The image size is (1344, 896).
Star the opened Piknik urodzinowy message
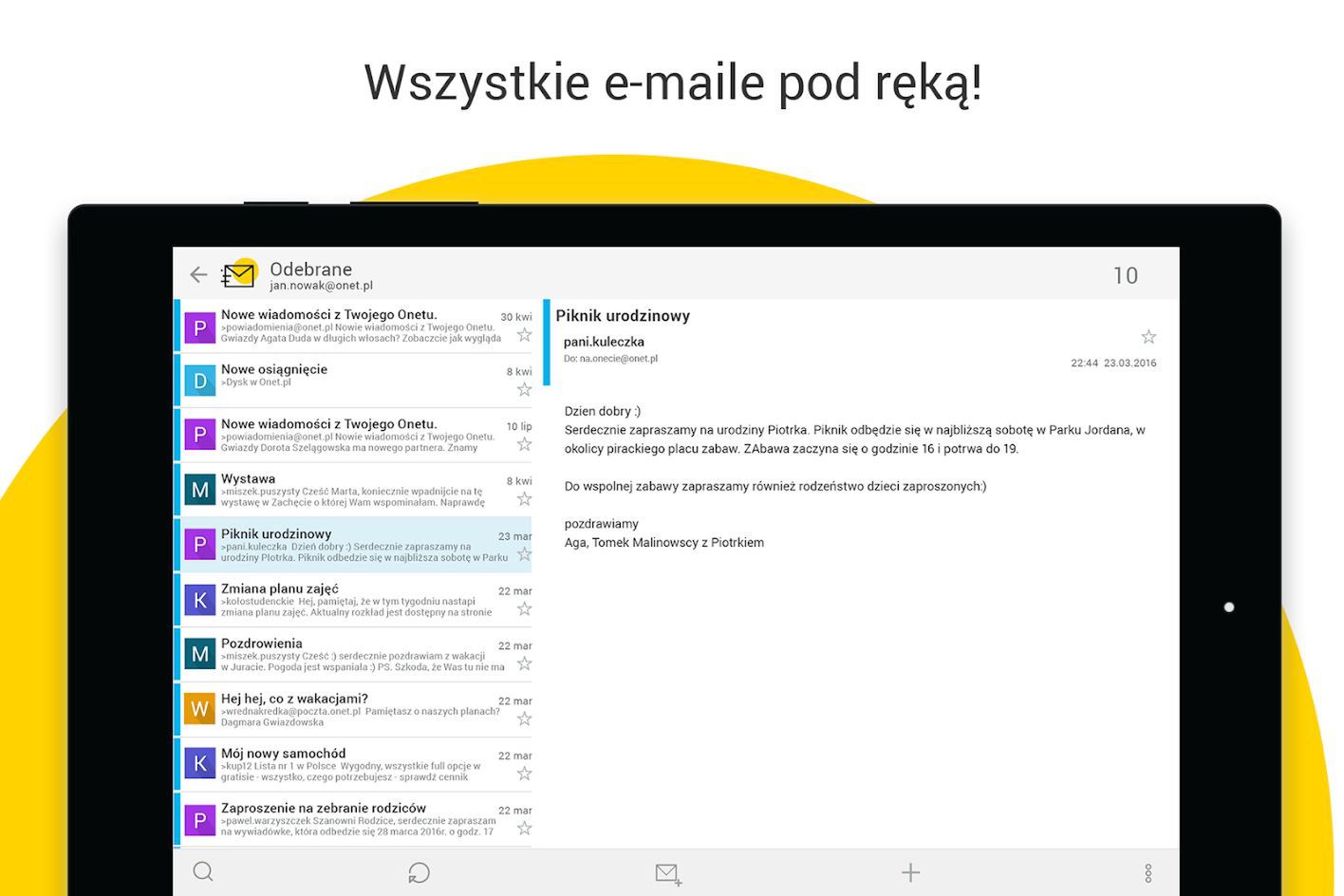(1148, 337)
